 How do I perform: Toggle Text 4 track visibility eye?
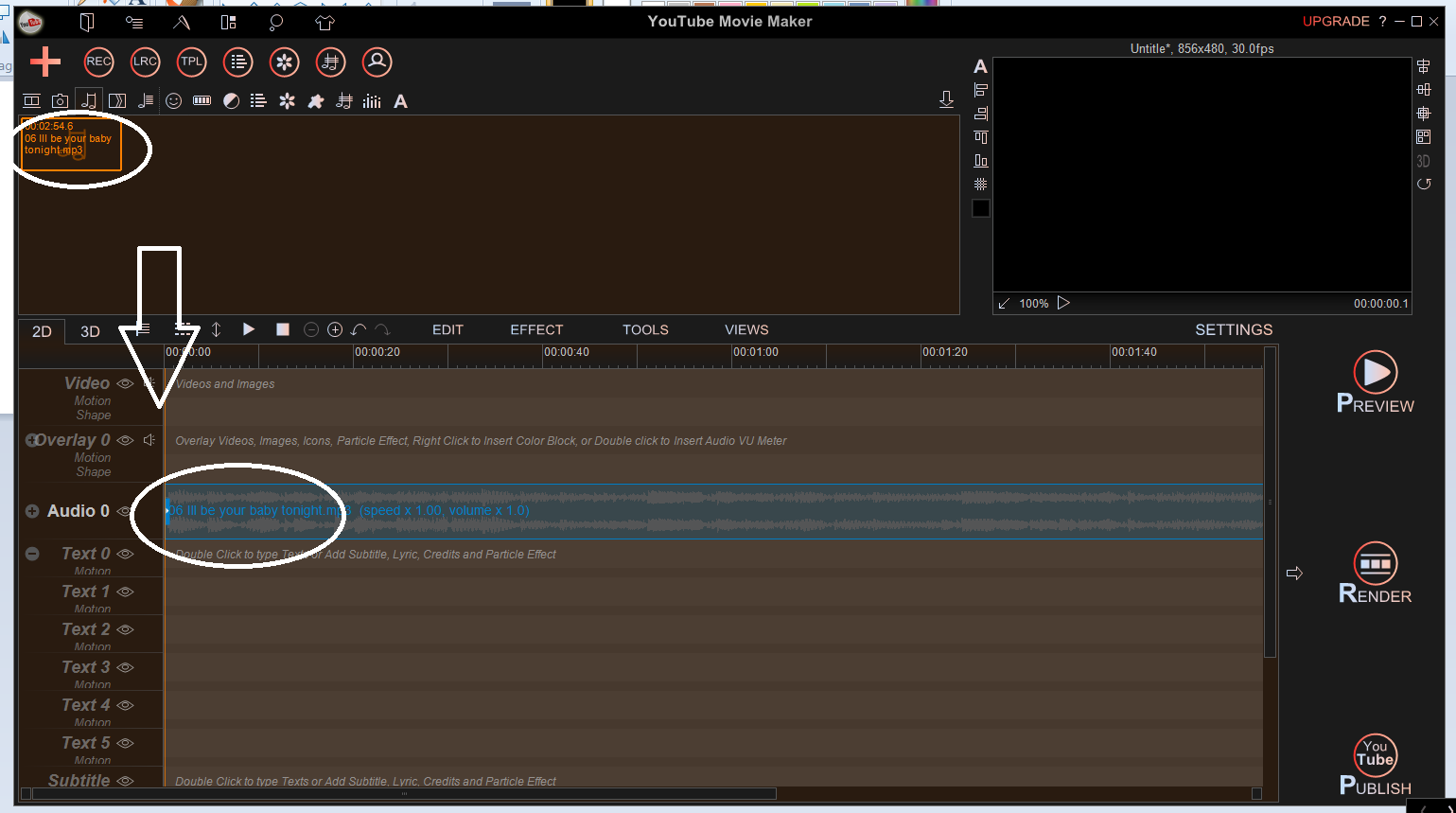(x=125, y=705)
